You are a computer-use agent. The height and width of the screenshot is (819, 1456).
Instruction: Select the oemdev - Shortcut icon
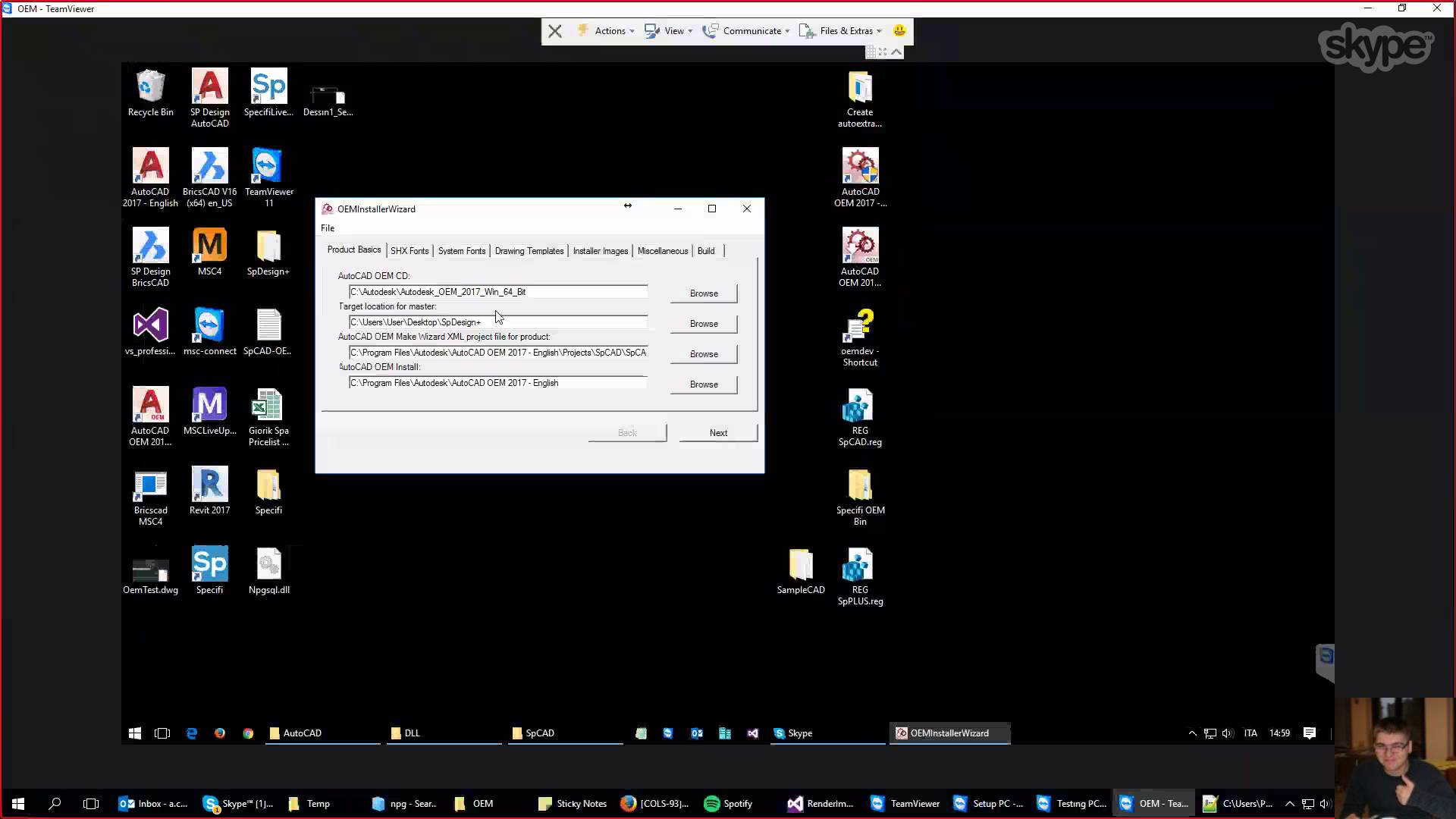coord(860,337)
